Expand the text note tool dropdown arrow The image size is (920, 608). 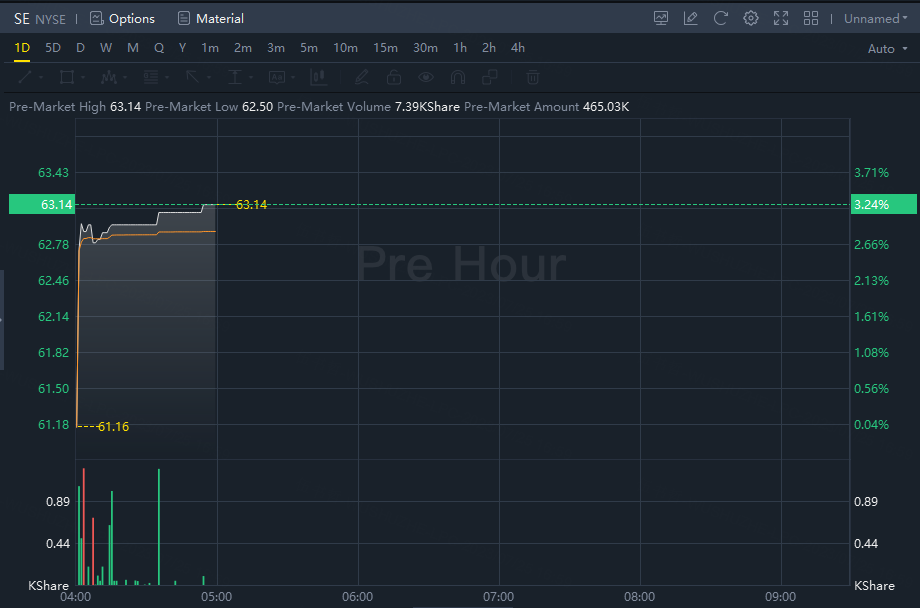[x=293, y=77]
